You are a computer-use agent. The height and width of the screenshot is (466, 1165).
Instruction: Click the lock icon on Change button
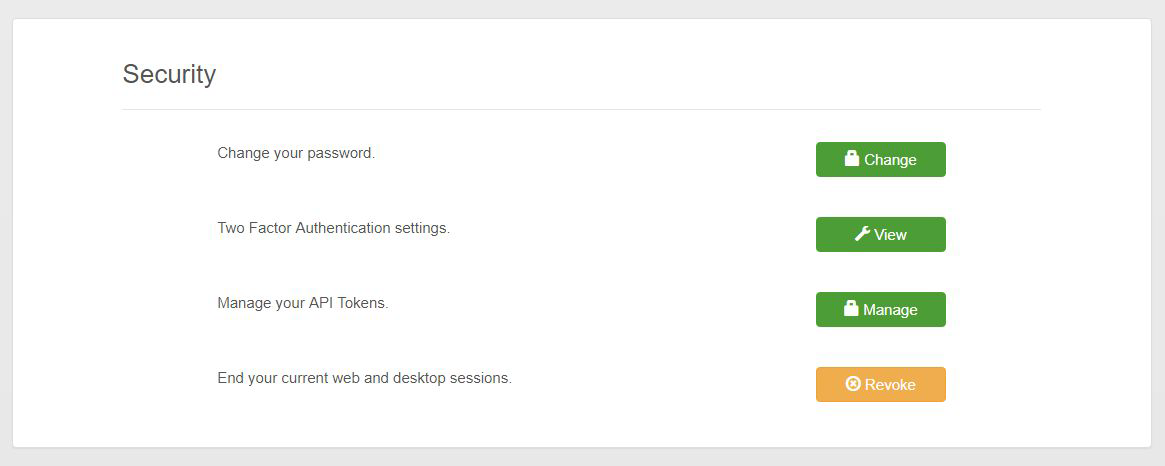(852, 159)
